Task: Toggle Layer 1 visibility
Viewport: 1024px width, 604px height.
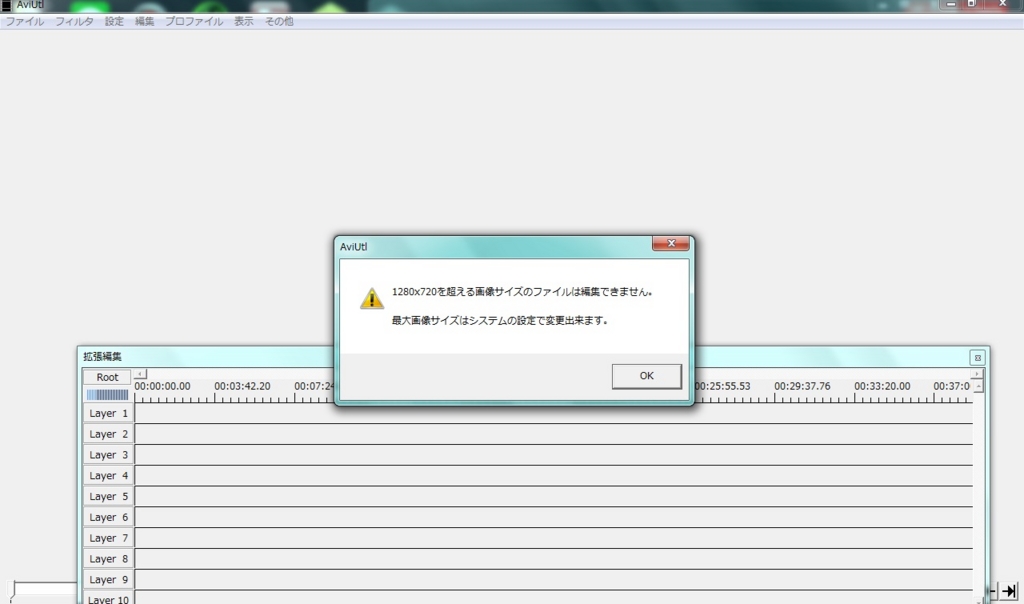Action: click(107, 413)
